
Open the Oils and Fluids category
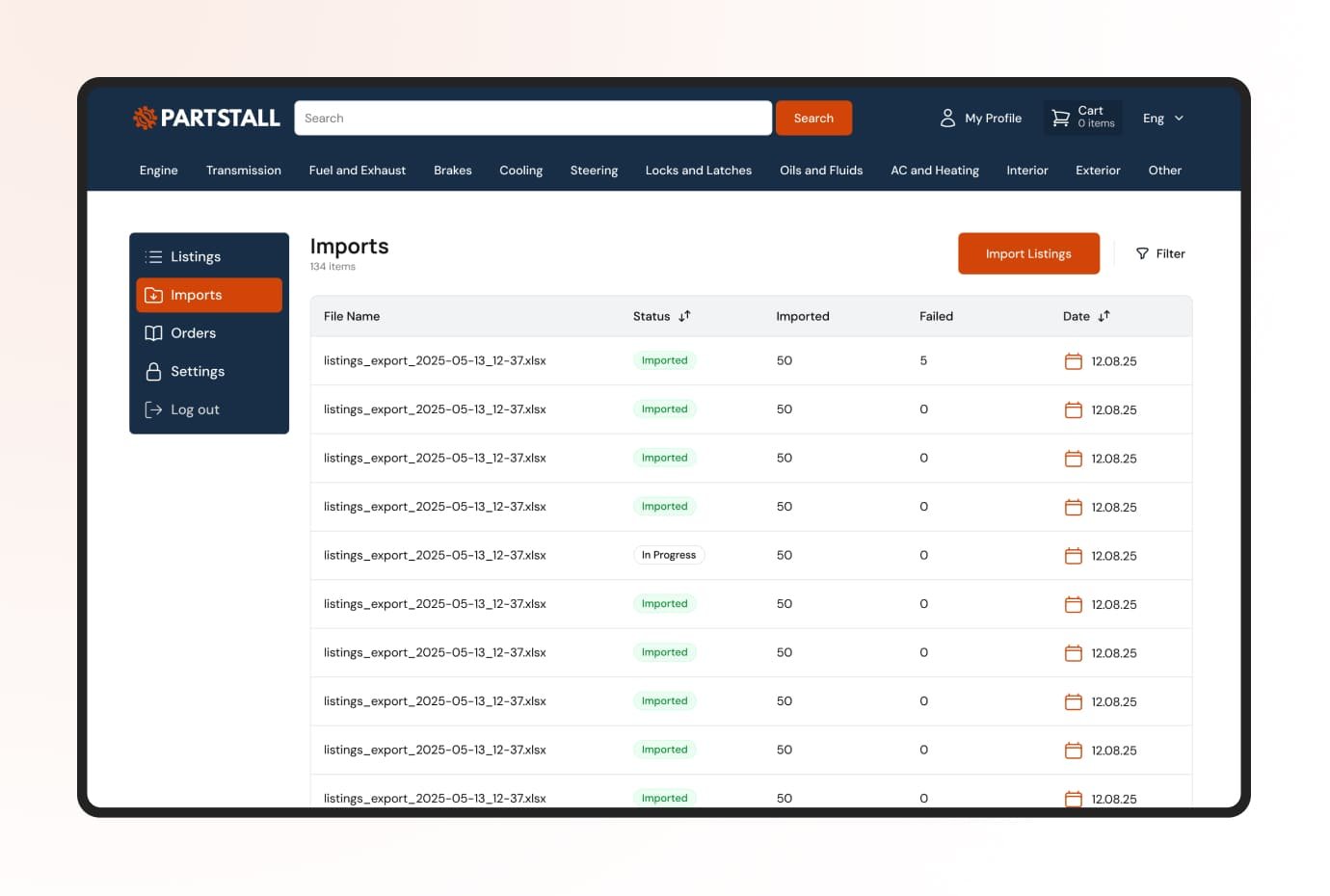(821, 171)
